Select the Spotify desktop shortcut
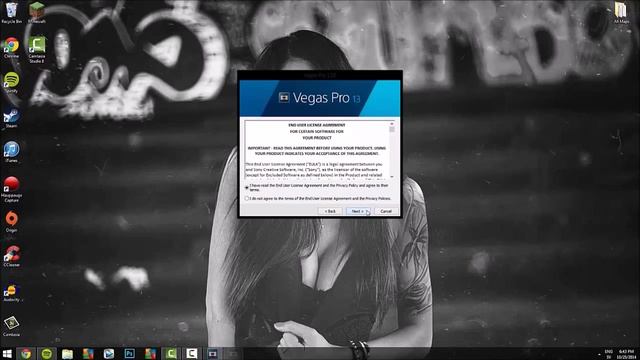This screenshot has height=360, width=640. pyautogui.click(x=11, y=83)
